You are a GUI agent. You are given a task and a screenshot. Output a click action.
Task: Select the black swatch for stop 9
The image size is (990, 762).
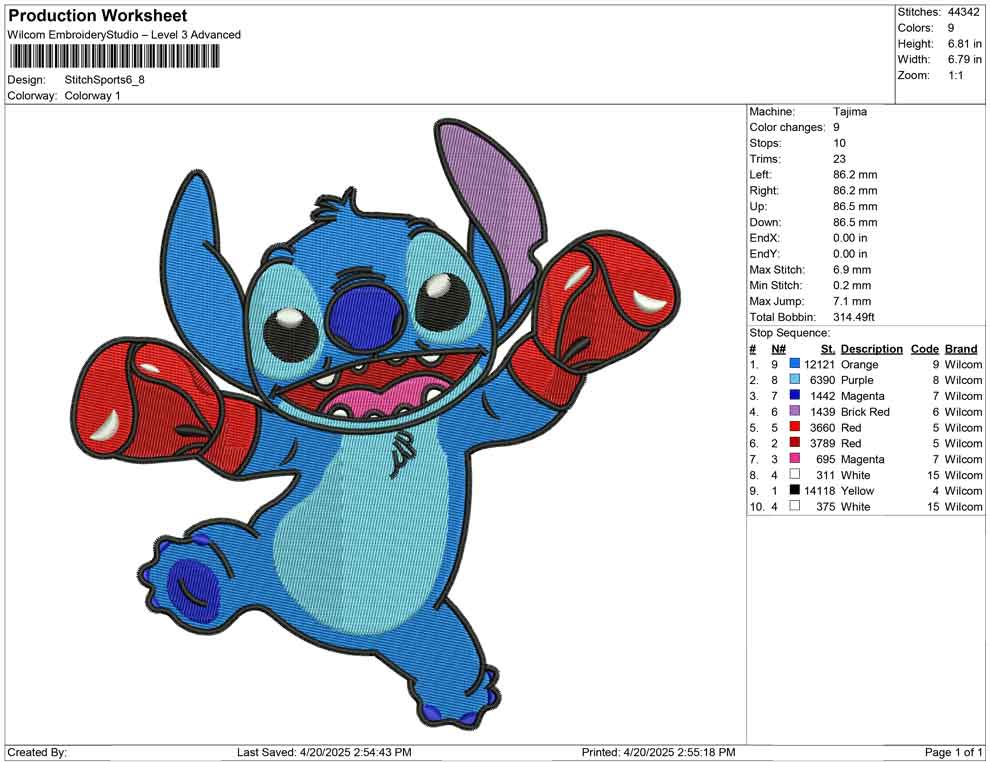(794, 490)
